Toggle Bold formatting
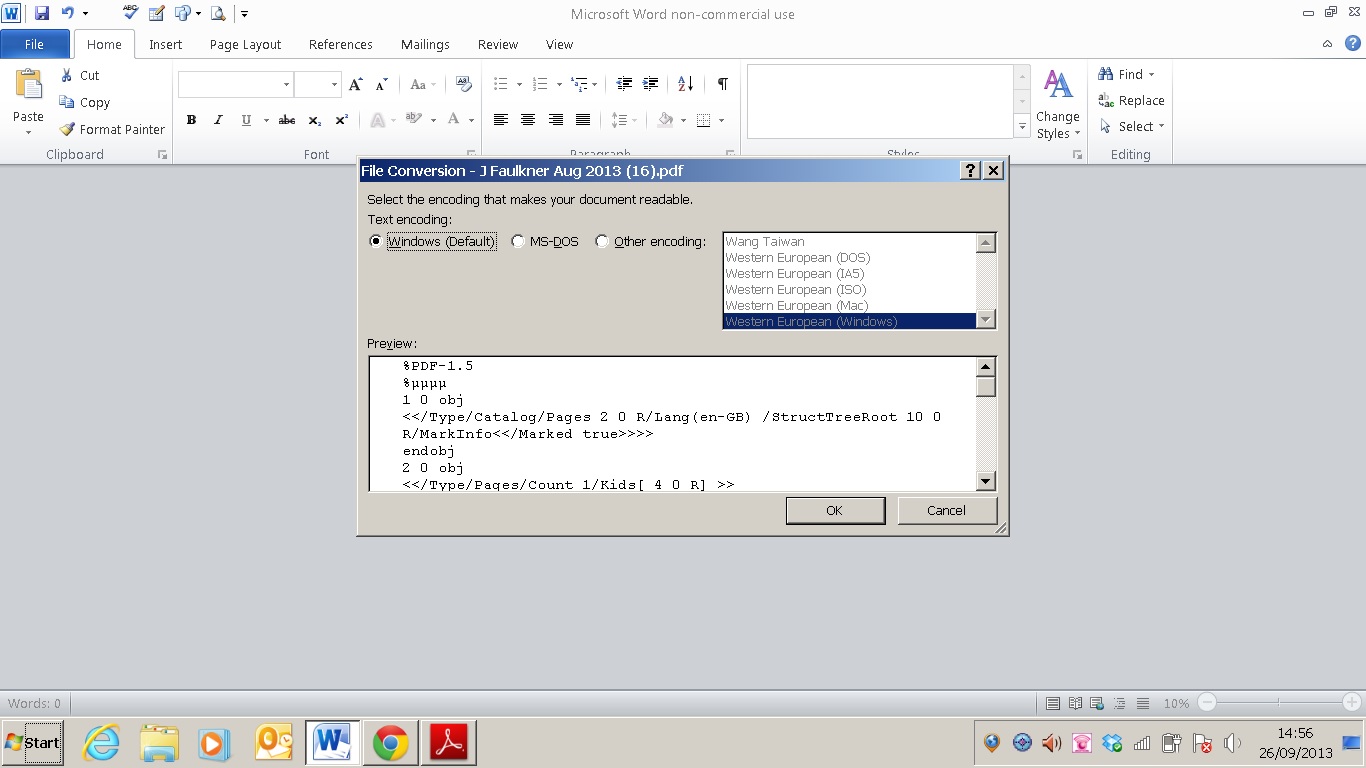This screenshot has width=1366, height=768. pos(191,120)
